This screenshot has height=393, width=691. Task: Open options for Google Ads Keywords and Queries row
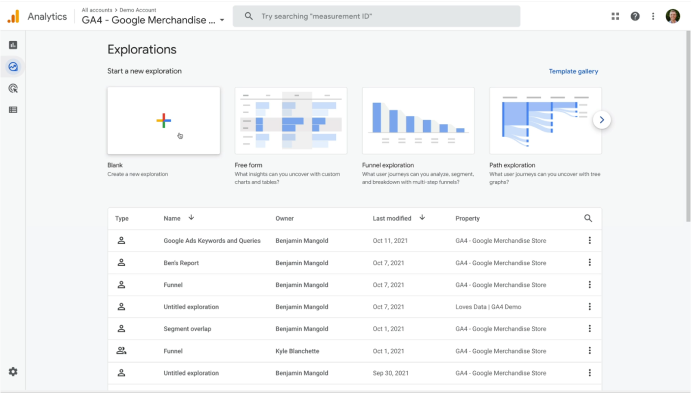[x=589, y=240]
